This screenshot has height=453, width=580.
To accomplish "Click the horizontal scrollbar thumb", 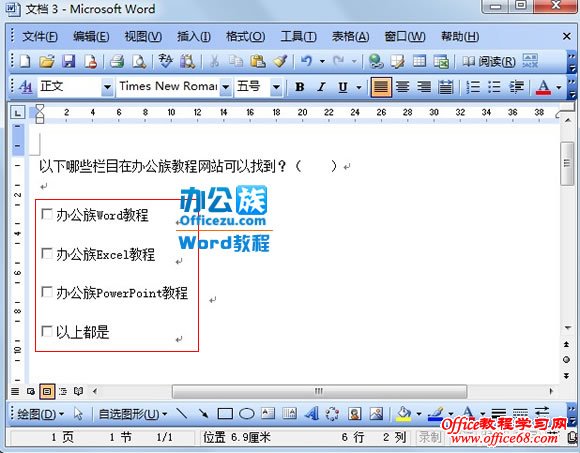I will pos(319,391).
